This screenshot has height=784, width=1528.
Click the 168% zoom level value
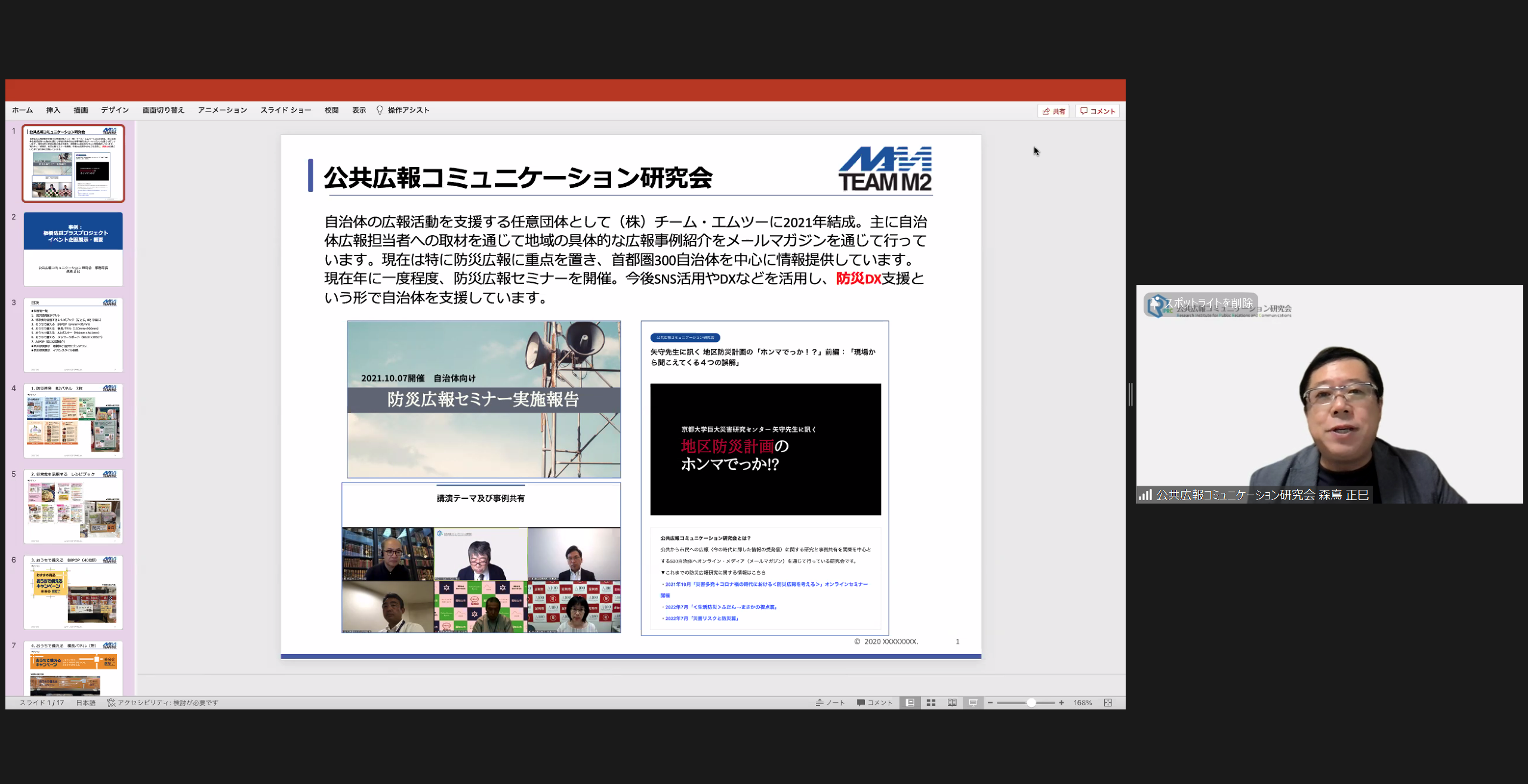pyautogui.click(x=1083, y=703)
